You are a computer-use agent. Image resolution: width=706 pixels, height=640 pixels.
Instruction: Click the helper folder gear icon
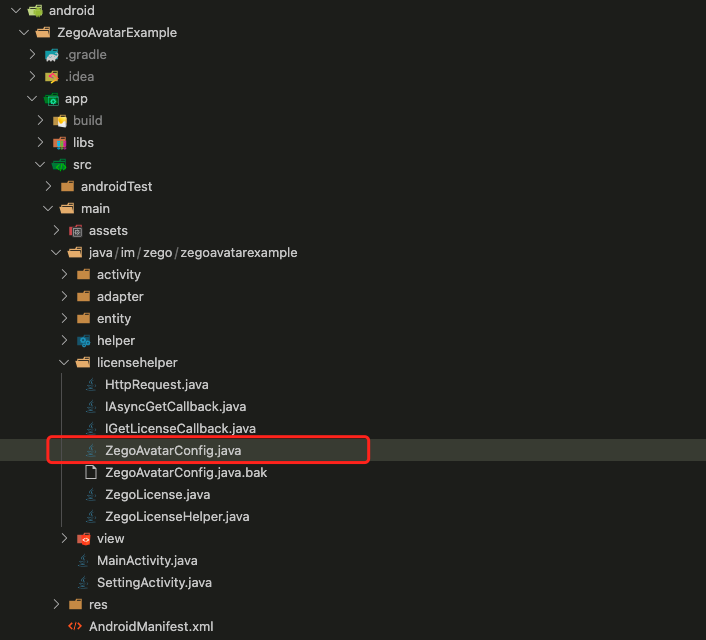tap(83, 341)
